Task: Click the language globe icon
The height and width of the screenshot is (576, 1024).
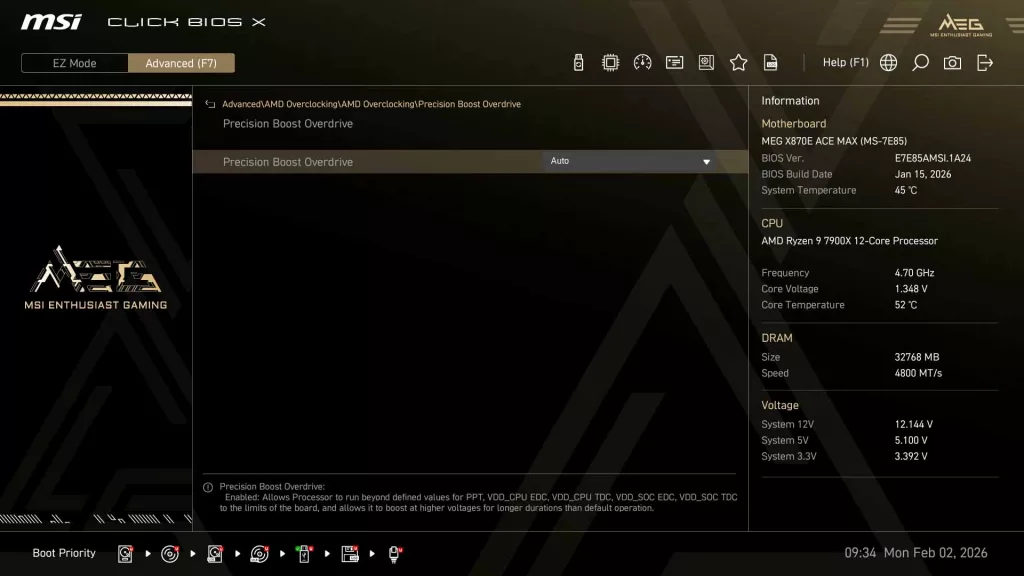Action: point(887,62)
